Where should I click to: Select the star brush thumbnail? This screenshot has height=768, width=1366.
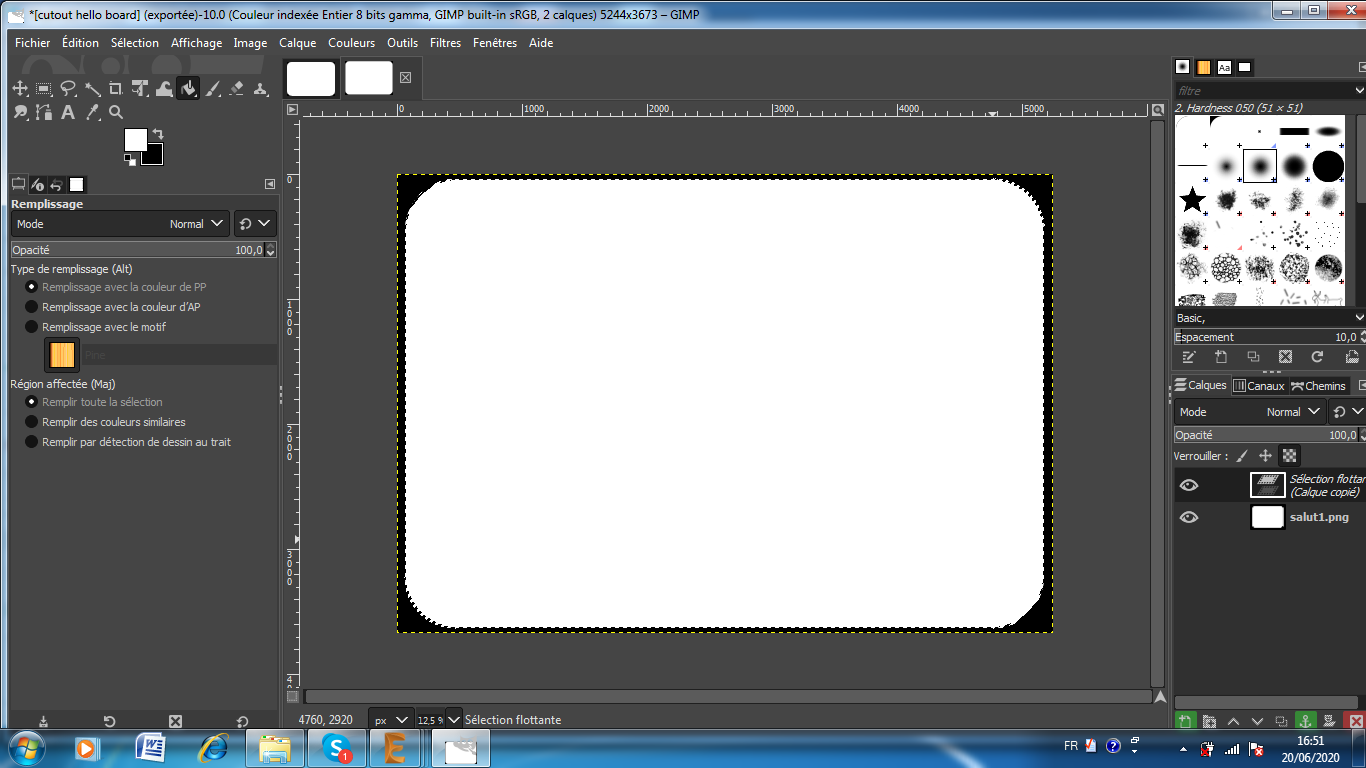[1192, 200]
